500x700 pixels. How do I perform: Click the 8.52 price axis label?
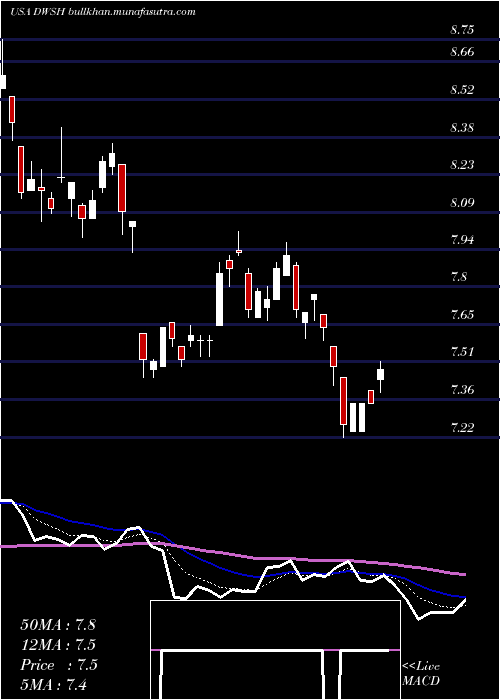(462, 90)
